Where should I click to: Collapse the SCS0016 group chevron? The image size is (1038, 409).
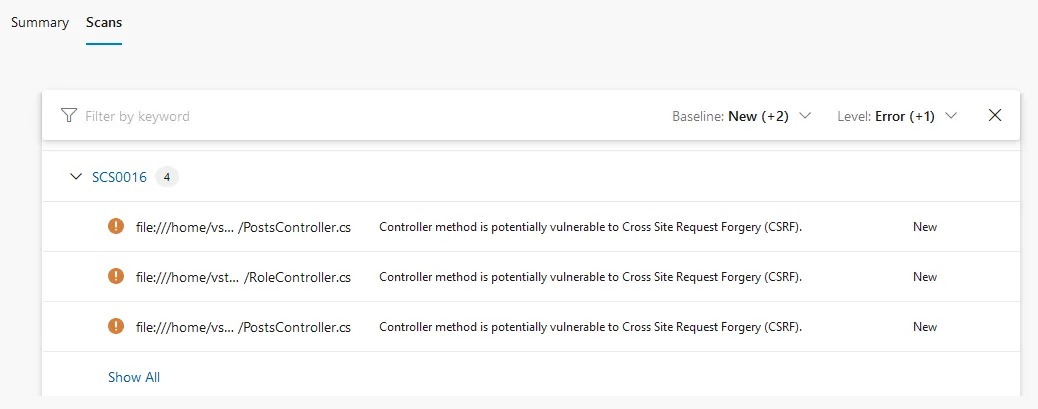coord(75,177)
